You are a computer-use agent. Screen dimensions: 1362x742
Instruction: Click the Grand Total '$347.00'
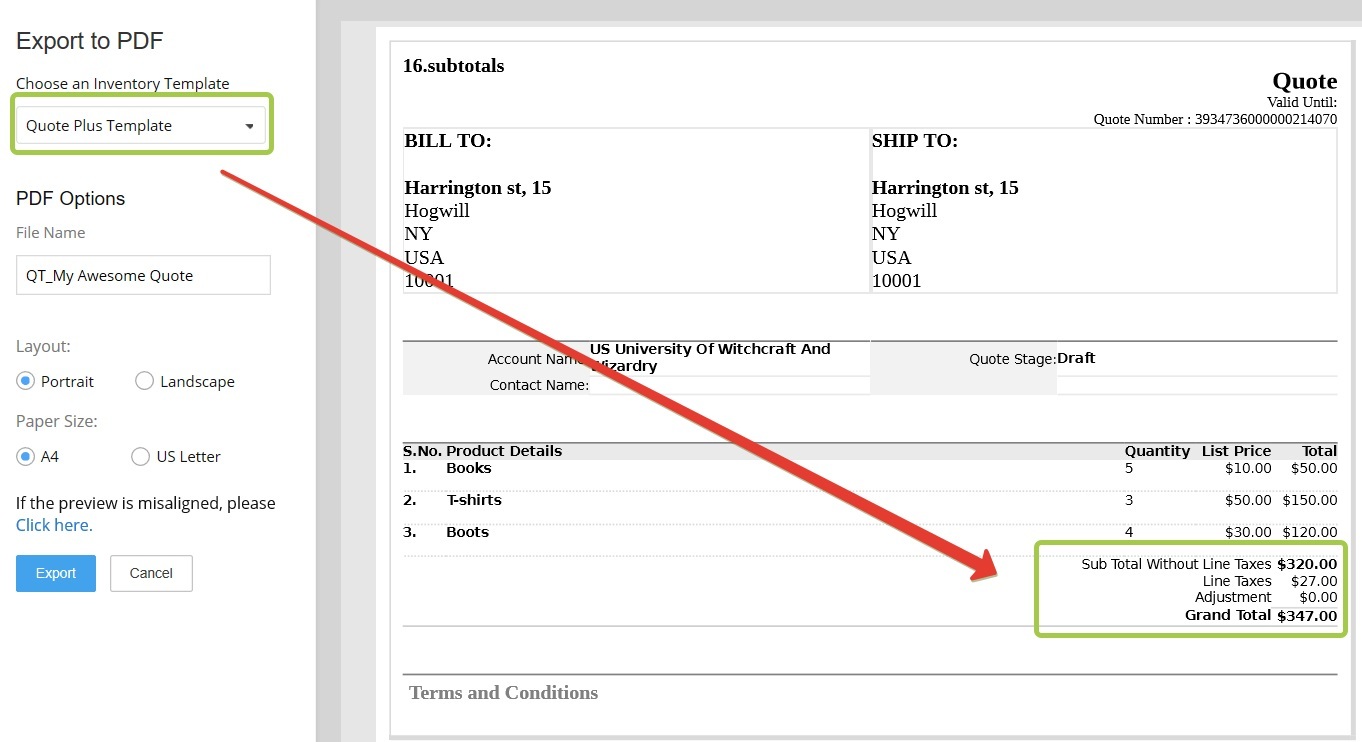click(x=1307, y=616)
